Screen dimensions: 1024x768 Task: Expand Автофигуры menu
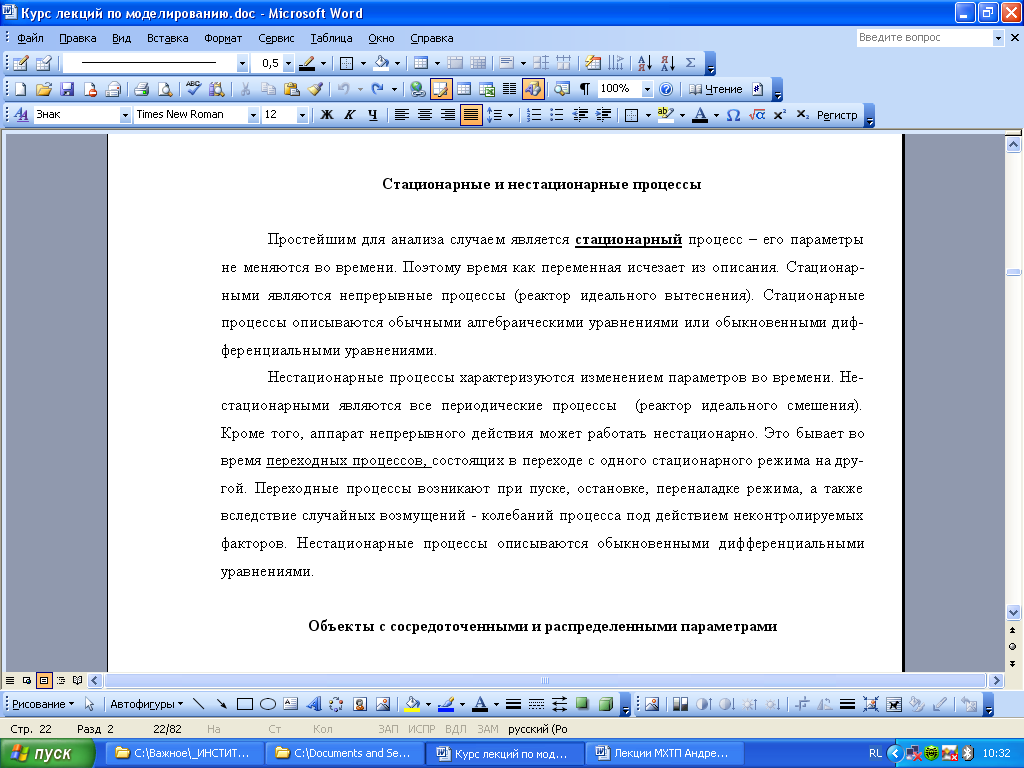(146, 704)
